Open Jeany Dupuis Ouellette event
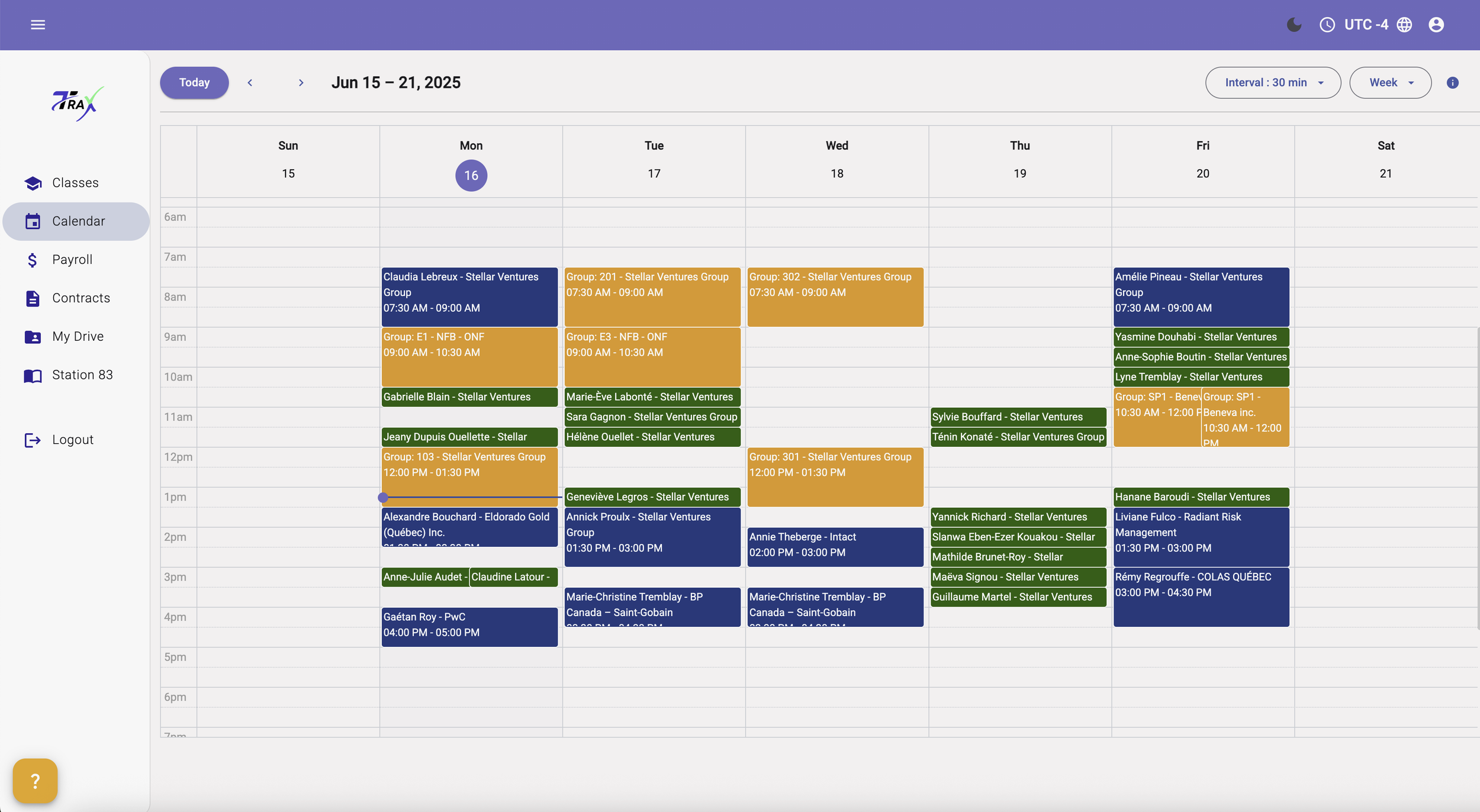1480x812 pixels. click(469, 437)
